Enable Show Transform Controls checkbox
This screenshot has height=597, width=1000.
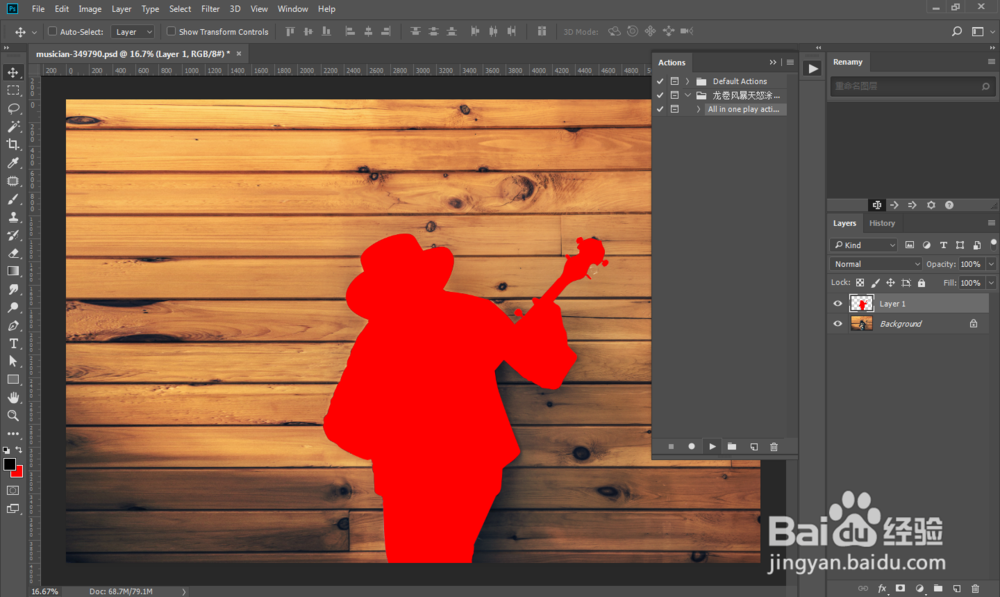tap(171, 31)
